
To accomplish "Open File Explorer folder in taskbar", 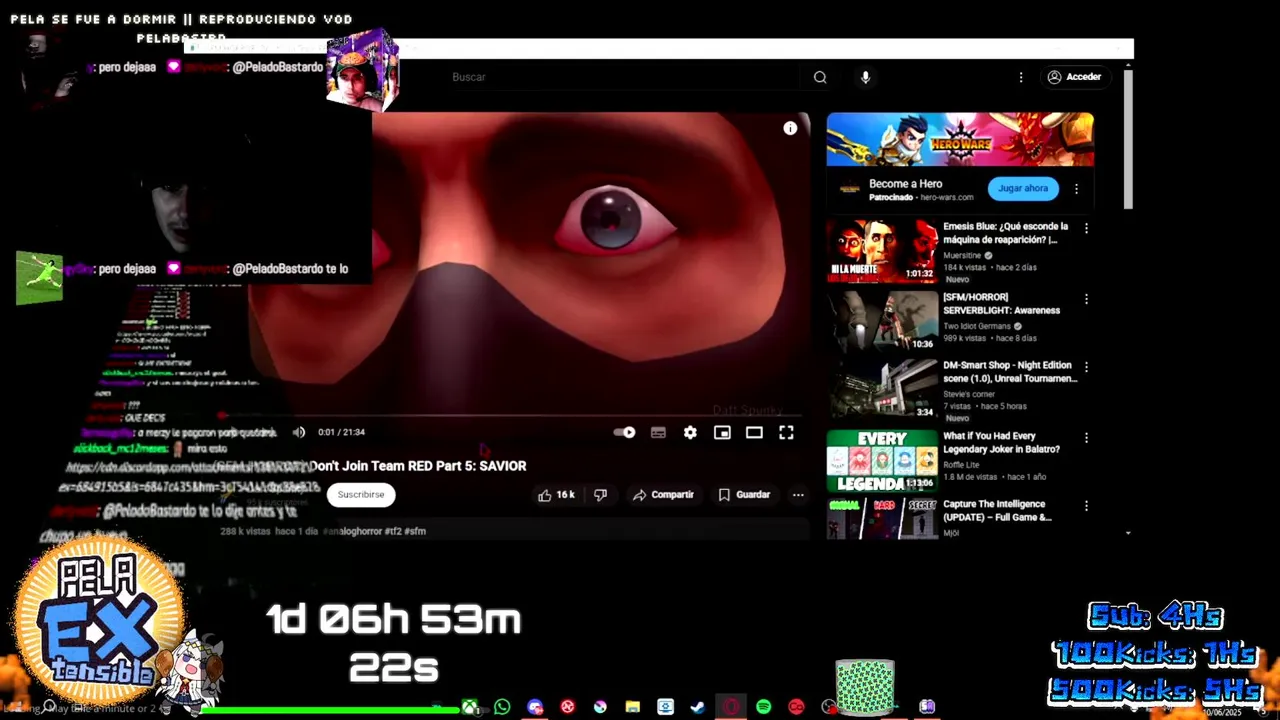I will pos(633,707).
